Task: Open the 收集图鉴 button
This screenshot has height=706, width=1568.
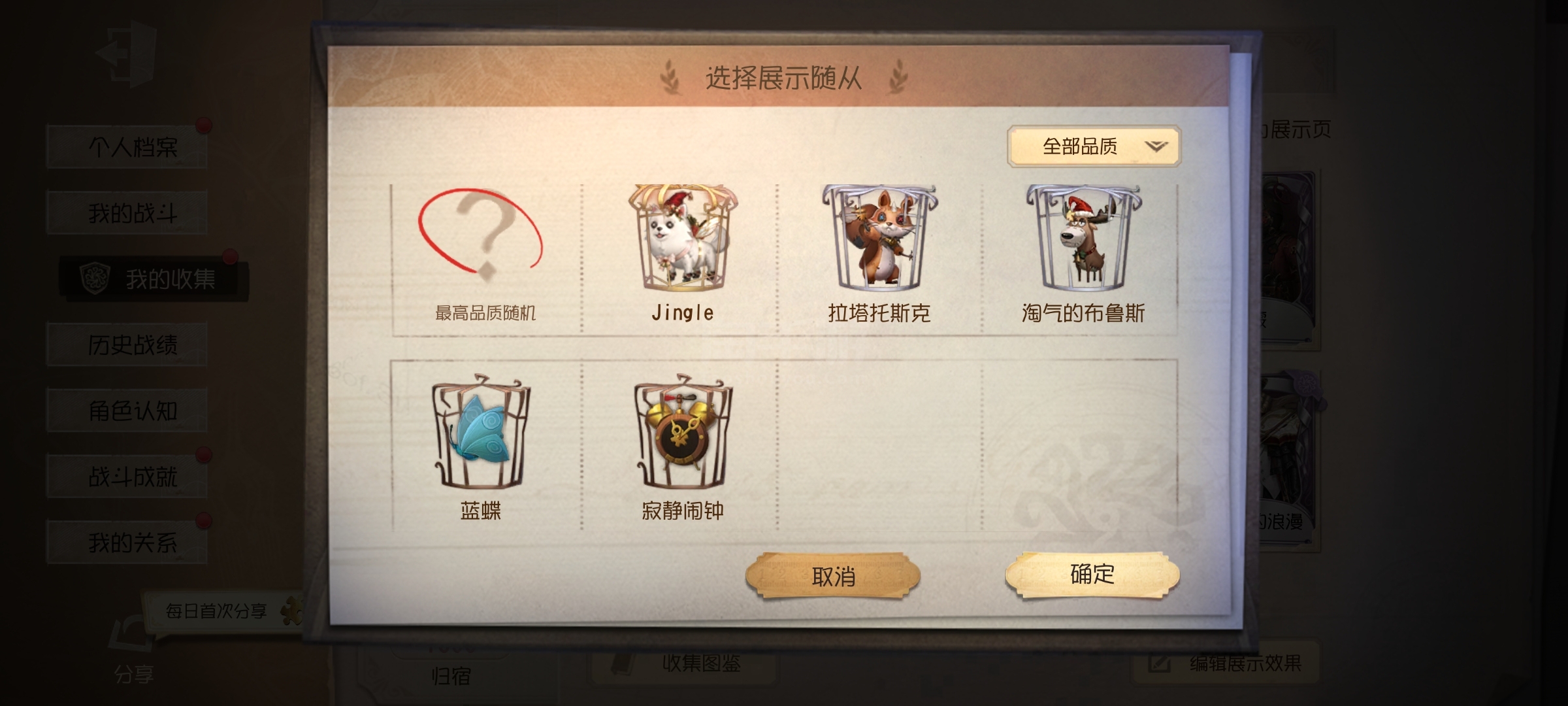Action: [685, 664]
